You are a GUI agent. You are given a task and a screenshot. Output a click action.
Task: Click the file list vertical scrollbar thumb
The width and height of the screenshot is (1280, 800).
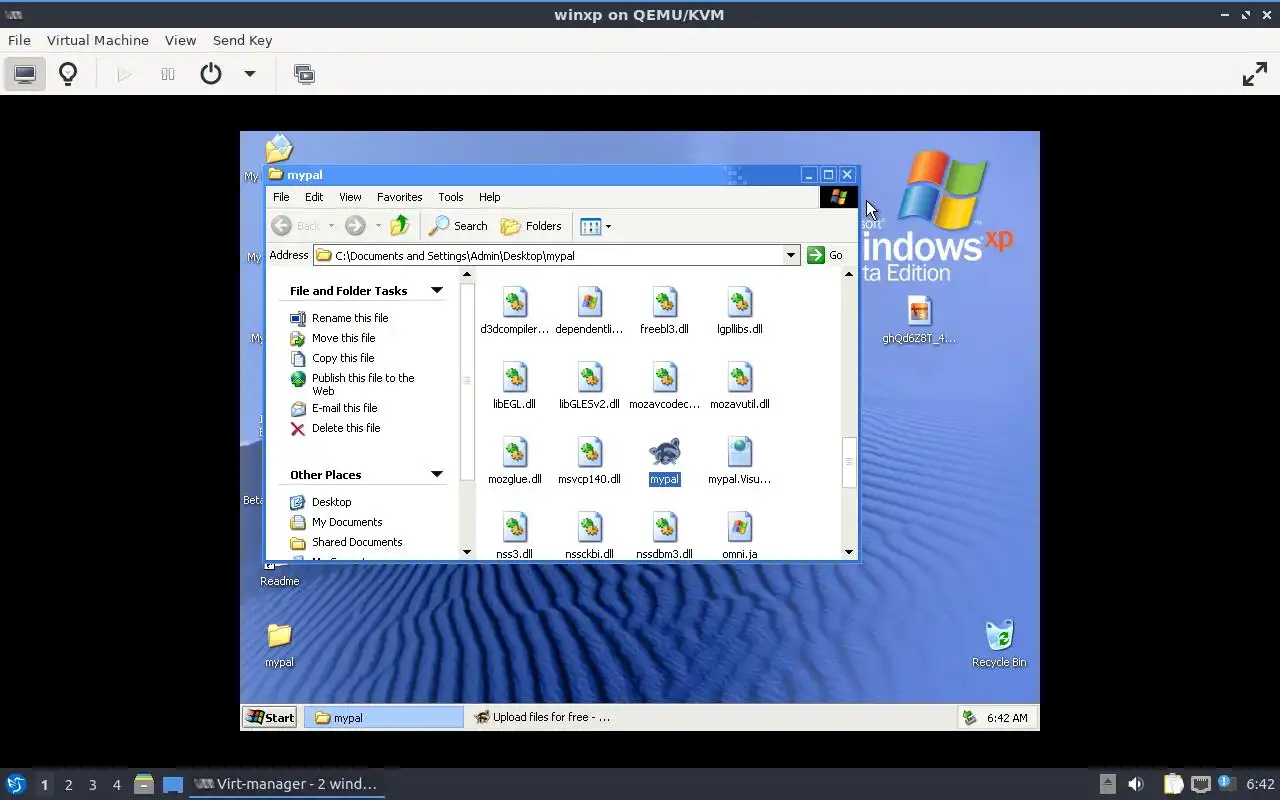(849, 462)
